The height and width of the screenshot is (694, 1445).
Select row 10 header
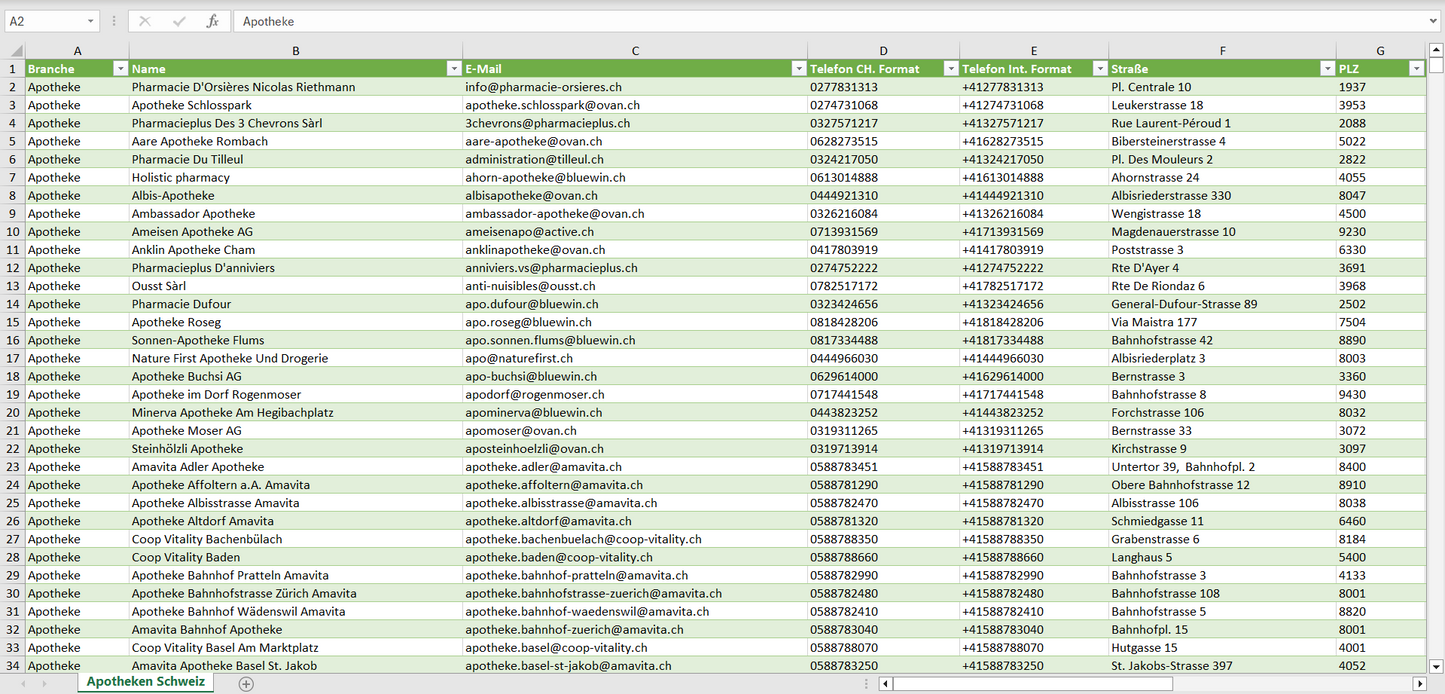[x=13, y=232]
